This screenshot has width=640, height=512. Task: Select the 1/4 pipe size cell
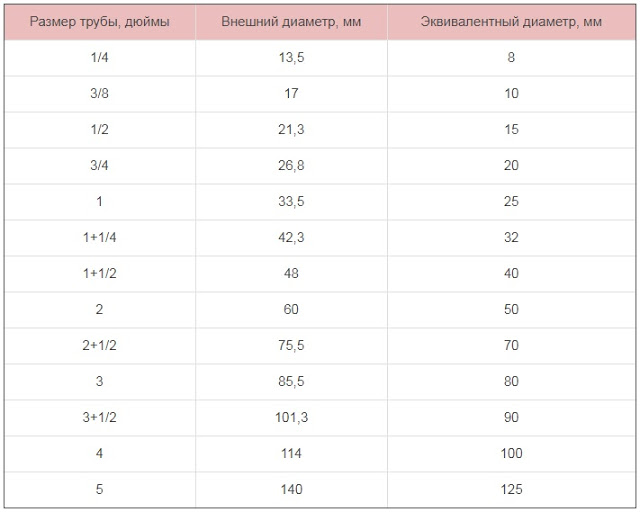coord(100,58)
